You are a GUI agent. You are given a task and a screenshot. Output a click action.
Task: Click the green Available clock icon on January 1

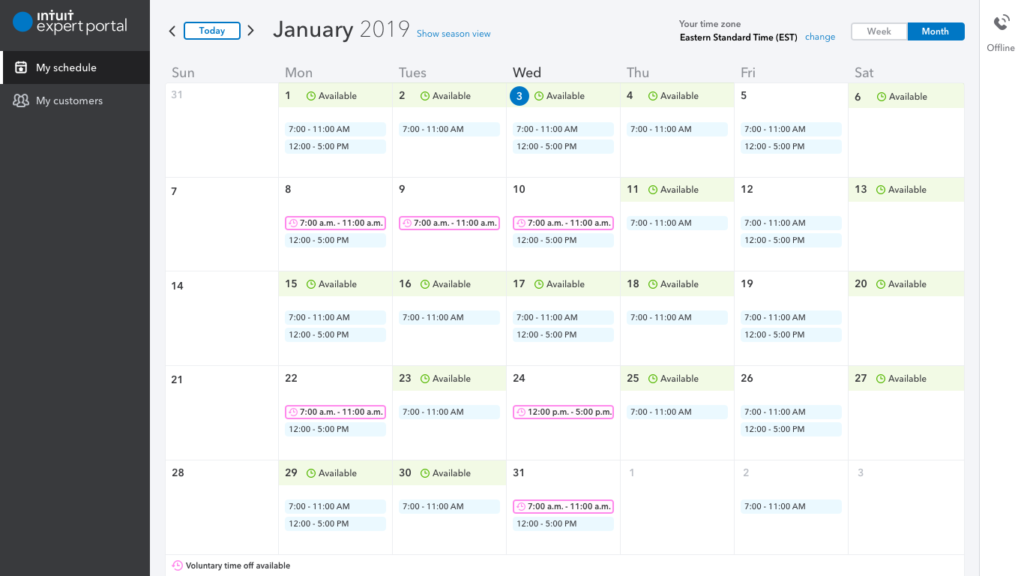tap(311, 96)
